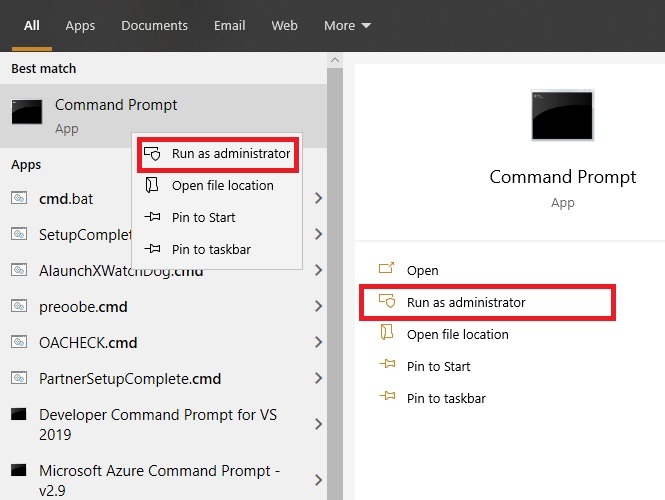665x500 pixels.
Task: Switch to the Documents tab
Action: 154,26
